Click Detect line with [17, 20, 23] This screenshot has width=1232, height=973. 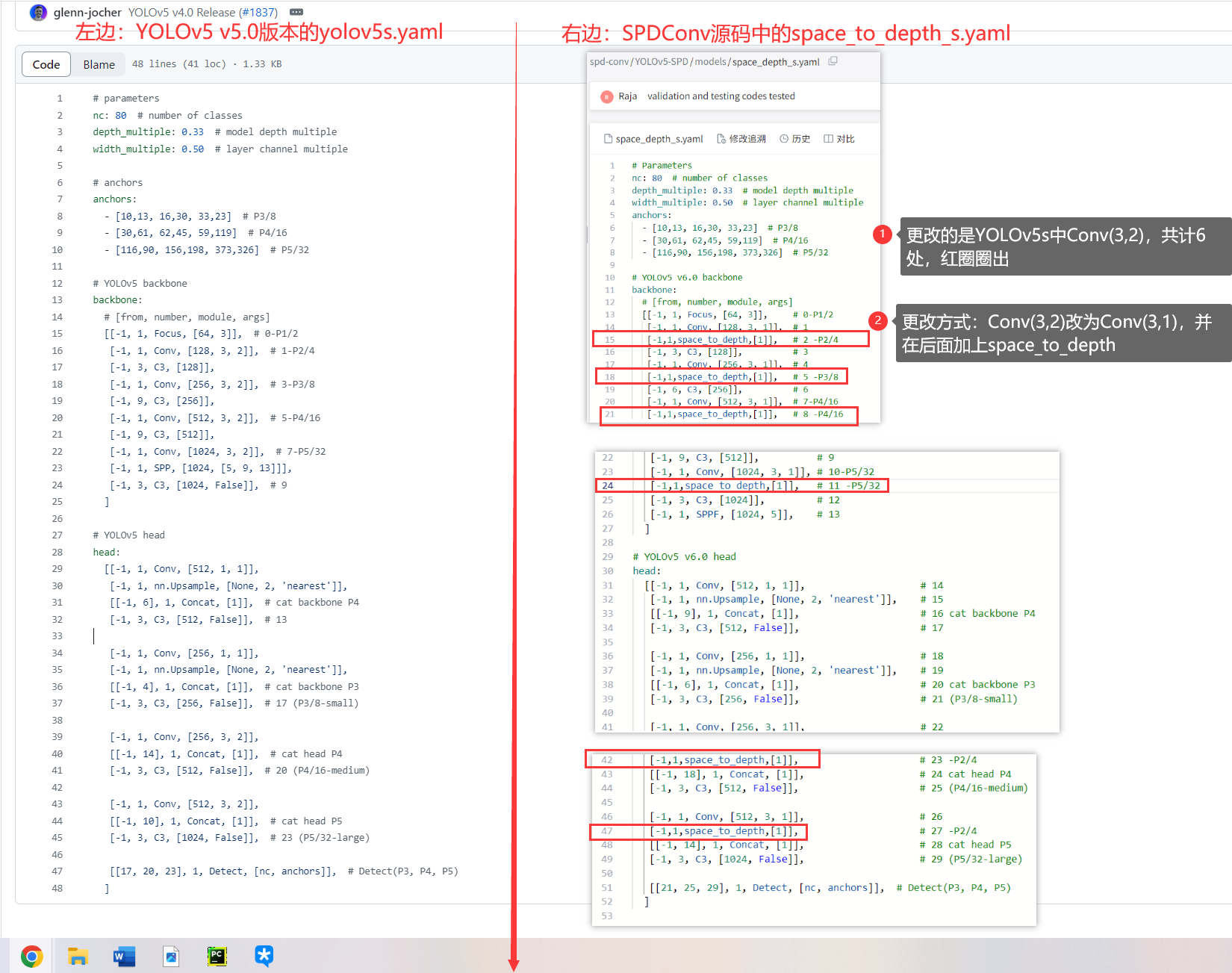[284, 871]
